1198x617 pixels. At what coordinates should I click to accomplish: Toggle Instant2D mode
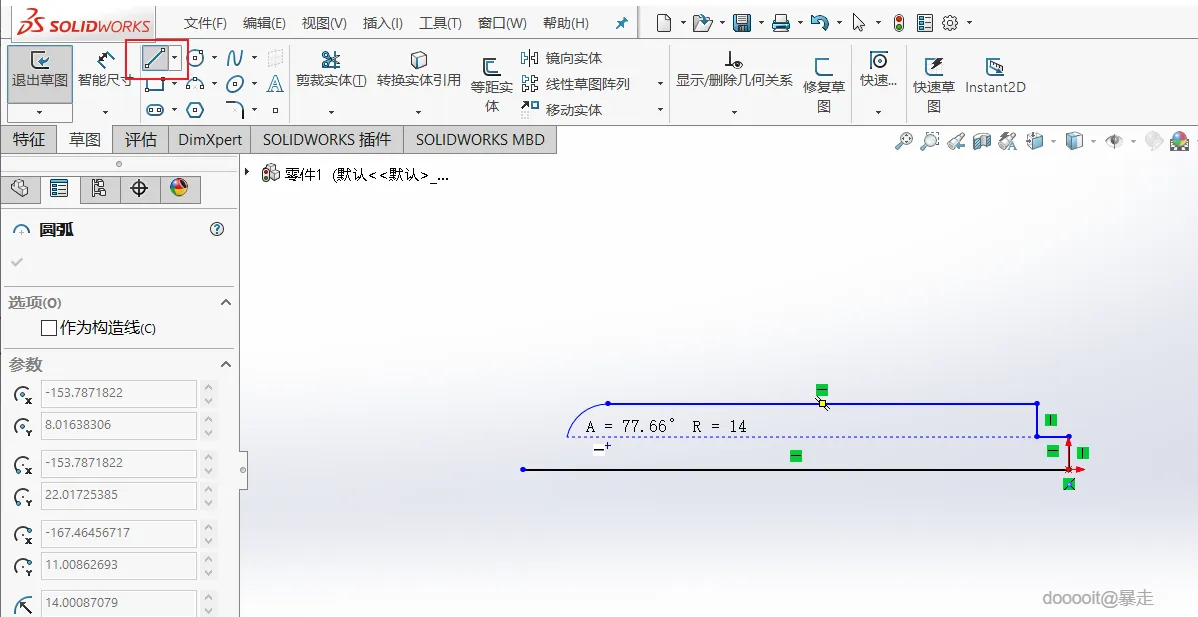click(x=995, y=76)
